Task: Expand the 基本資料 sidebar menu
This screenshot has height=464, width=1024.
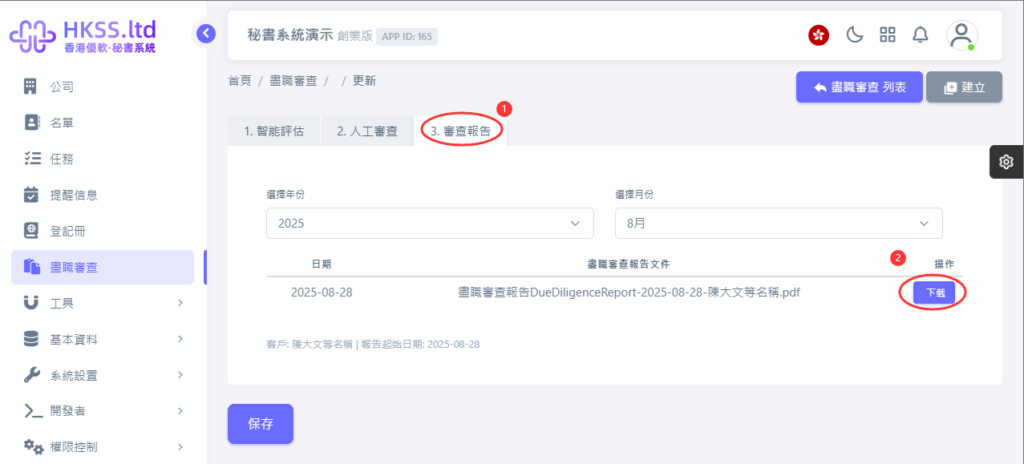Action: 100,339
